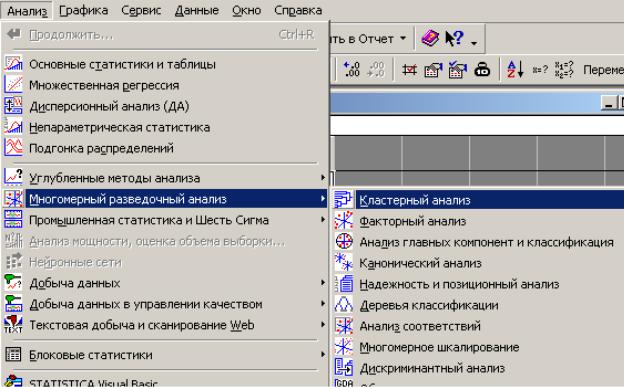Select the Подгонка распределений item
This screenshot has height=387, width=624.
[164, 148]
